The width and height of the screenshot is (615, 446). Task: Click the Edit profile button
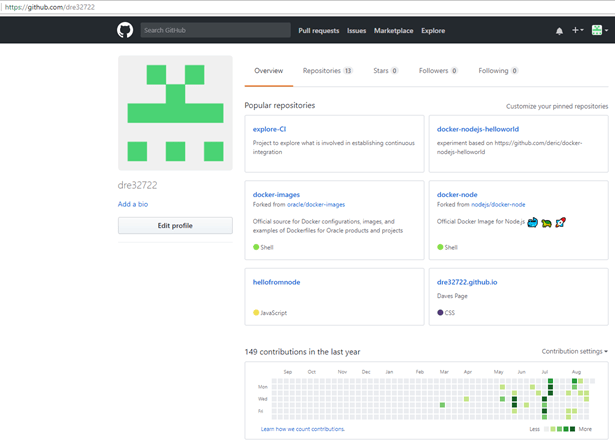pyautogui.click(x=175, y=226)
